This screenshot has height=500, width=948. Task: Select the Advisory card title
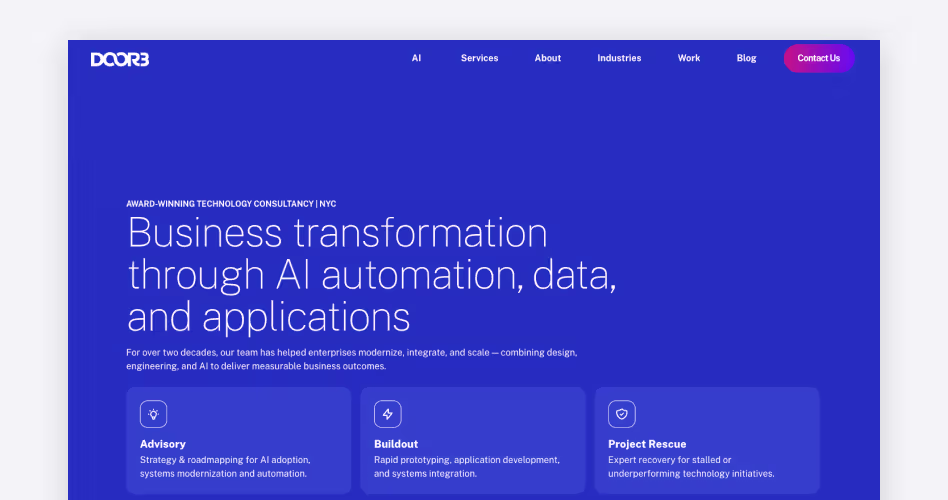(163, 444)
